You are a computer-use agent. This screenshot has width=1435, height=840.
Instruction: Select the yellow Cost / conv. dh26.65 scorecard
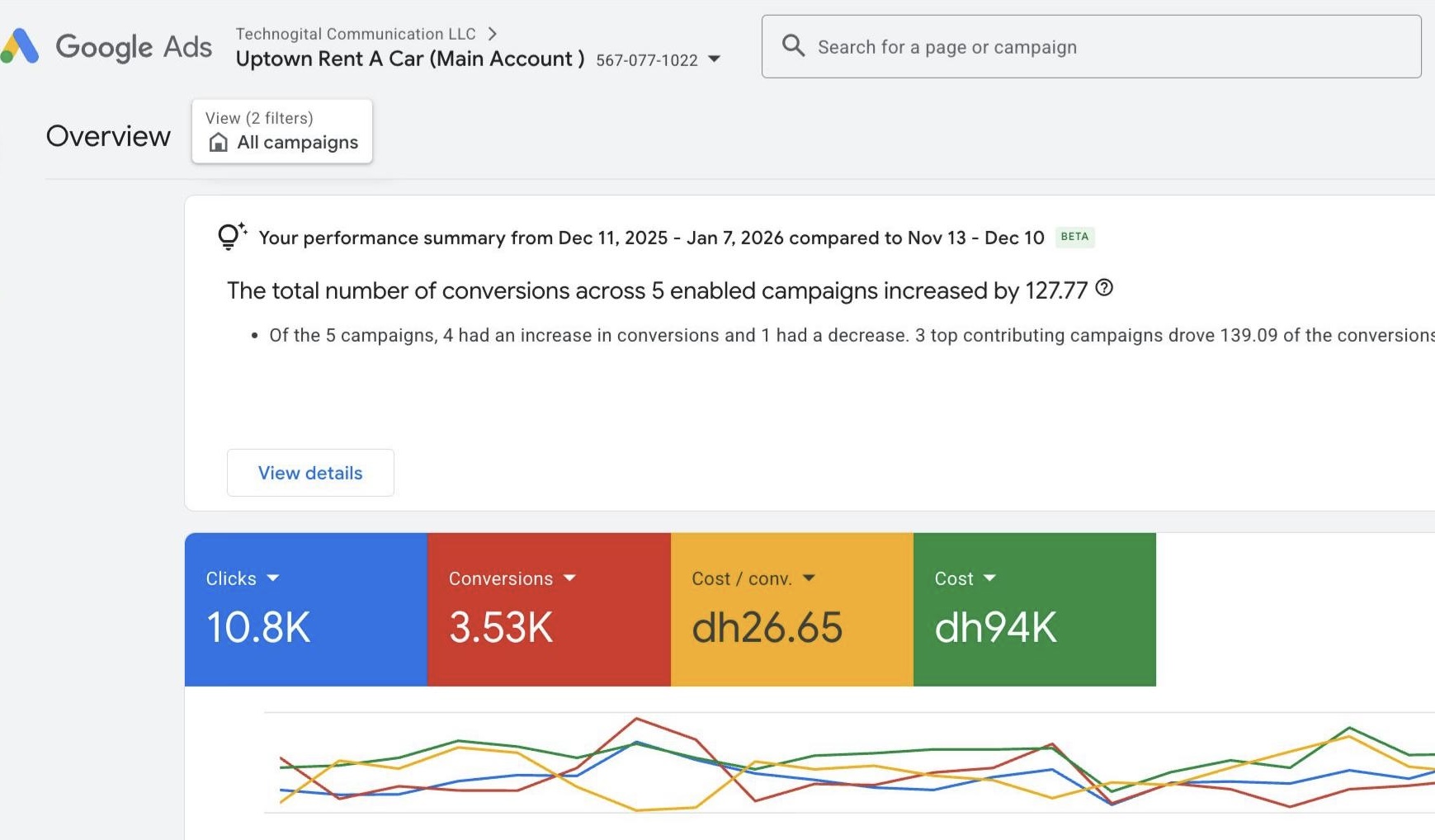click(792, 610)
